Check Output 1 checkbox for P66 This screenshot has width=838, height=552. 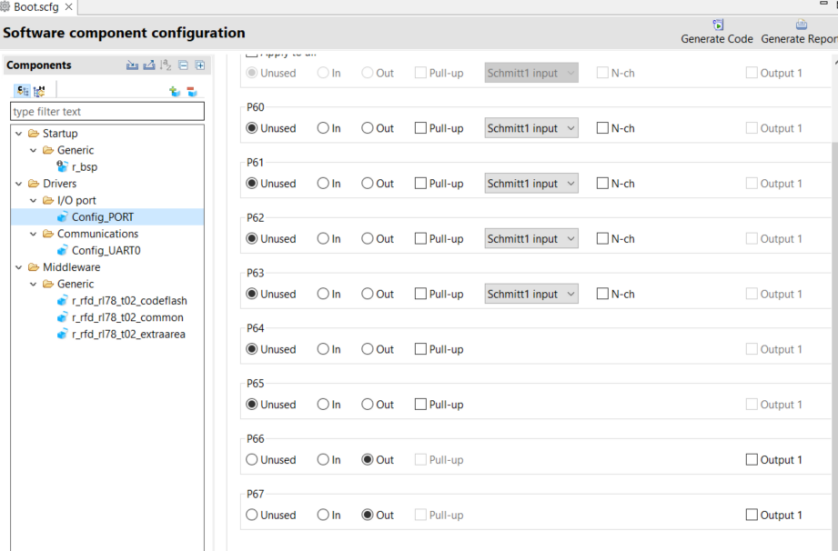click(x=751, y=459)
